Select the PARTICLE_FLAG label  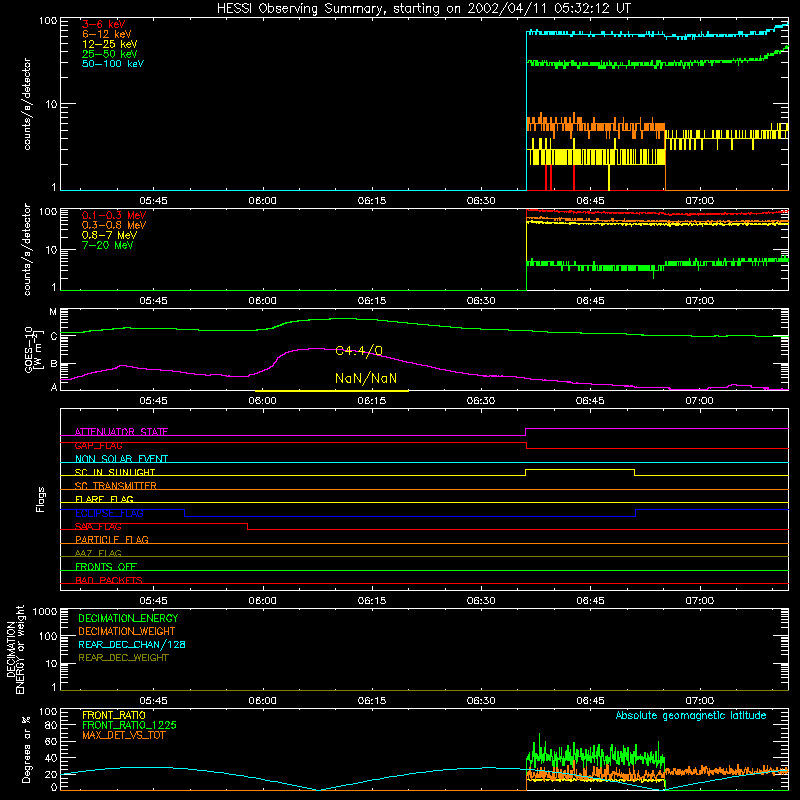click(x=112, y=539)
